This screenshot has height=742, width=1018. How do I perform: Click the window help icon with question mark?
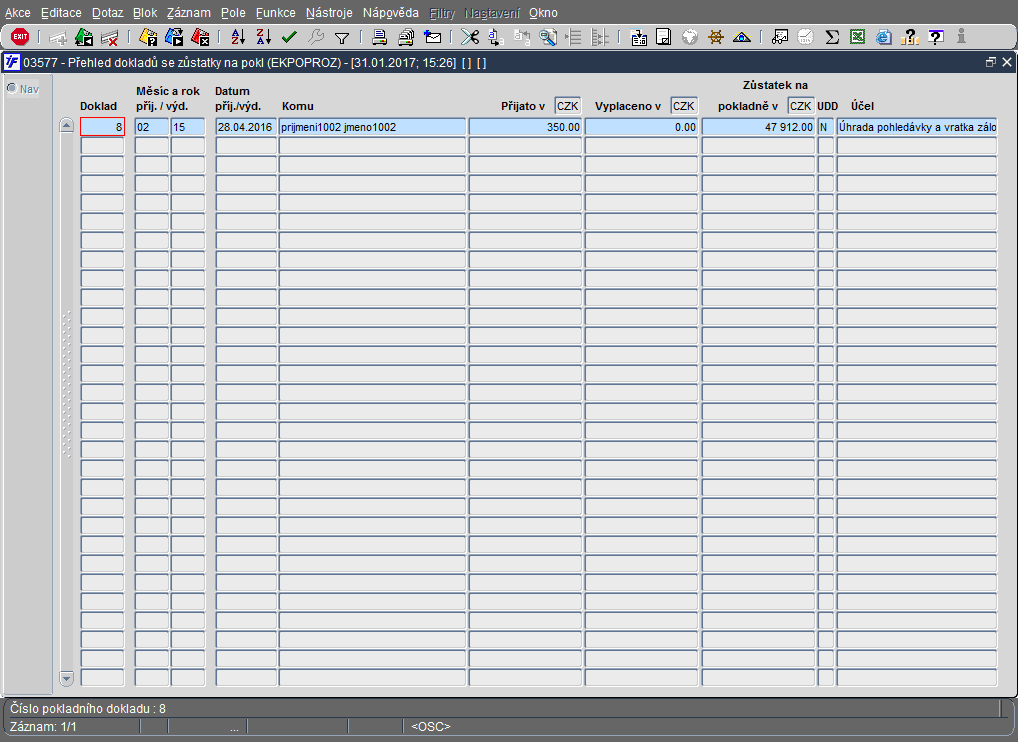point(936,37)
